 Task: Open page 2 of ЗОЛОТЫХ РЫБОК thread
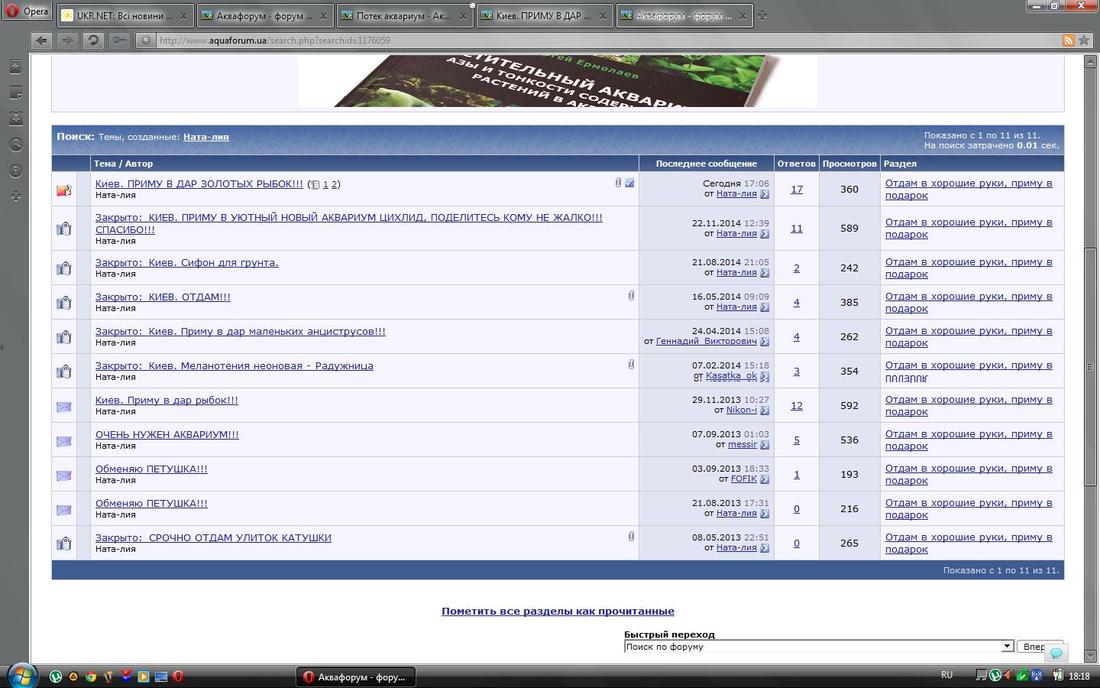335,184
